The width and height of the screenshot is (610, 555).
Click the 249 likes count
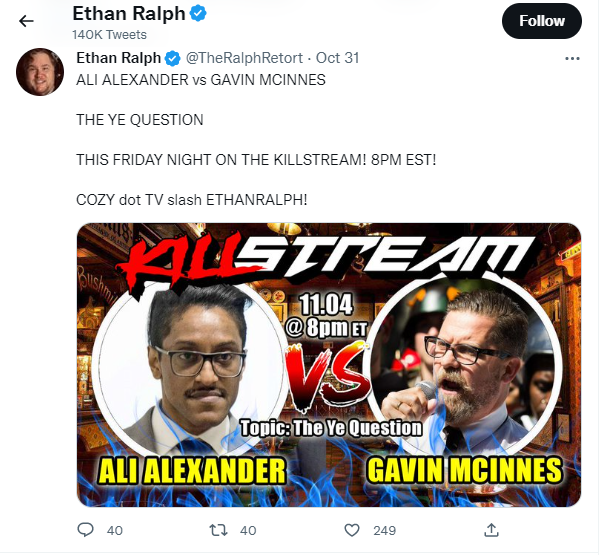(384, 530)
